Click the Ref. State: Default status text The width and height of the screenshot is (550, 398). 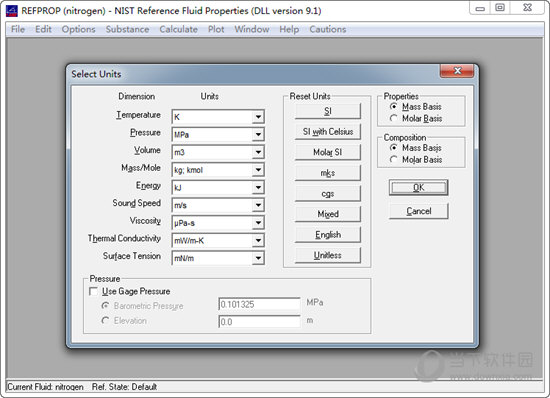tap(124, 387)
